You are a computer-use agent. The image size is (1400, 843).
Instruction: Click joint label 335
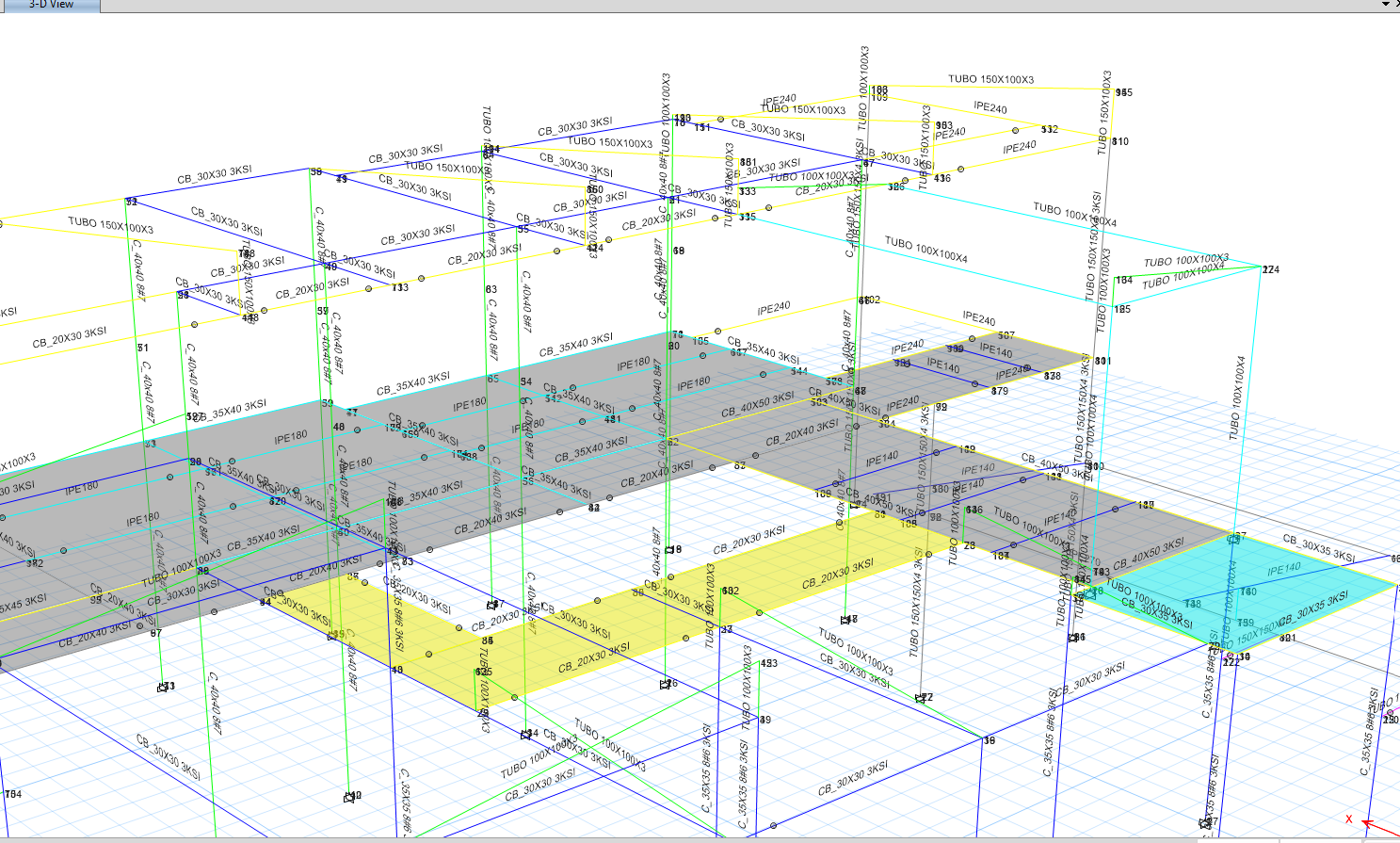pyautogui.click(x=748, y=218)
